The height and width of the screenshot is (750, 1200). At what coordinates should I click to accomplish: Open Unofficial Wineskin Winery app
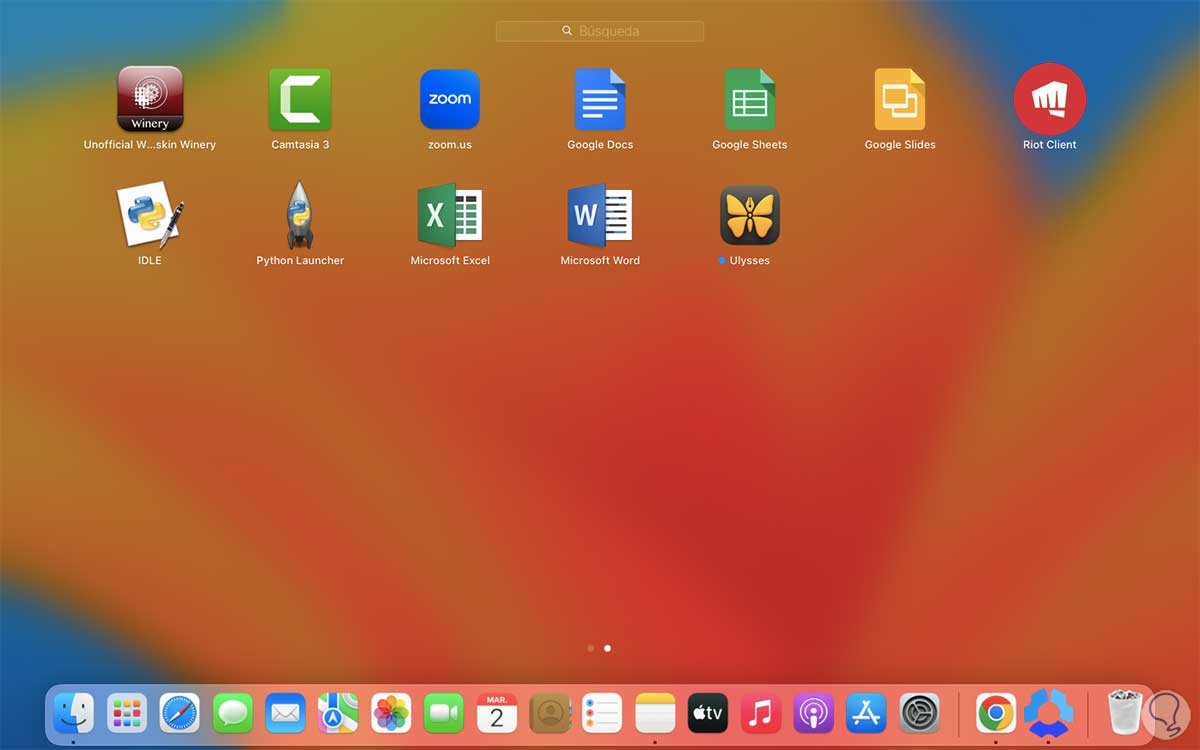tap(150, 99)
